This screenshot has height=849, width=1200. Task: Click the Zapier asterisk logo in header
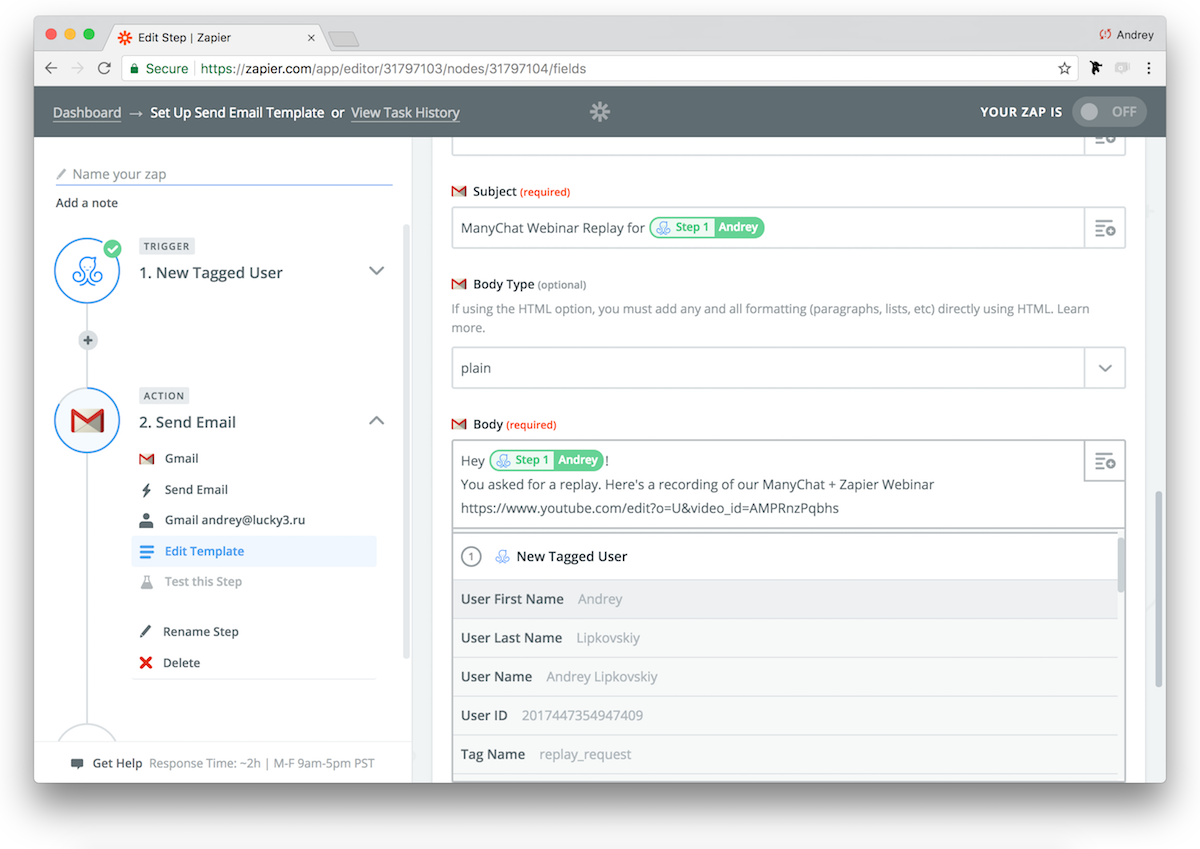click(x=600, y=112)
